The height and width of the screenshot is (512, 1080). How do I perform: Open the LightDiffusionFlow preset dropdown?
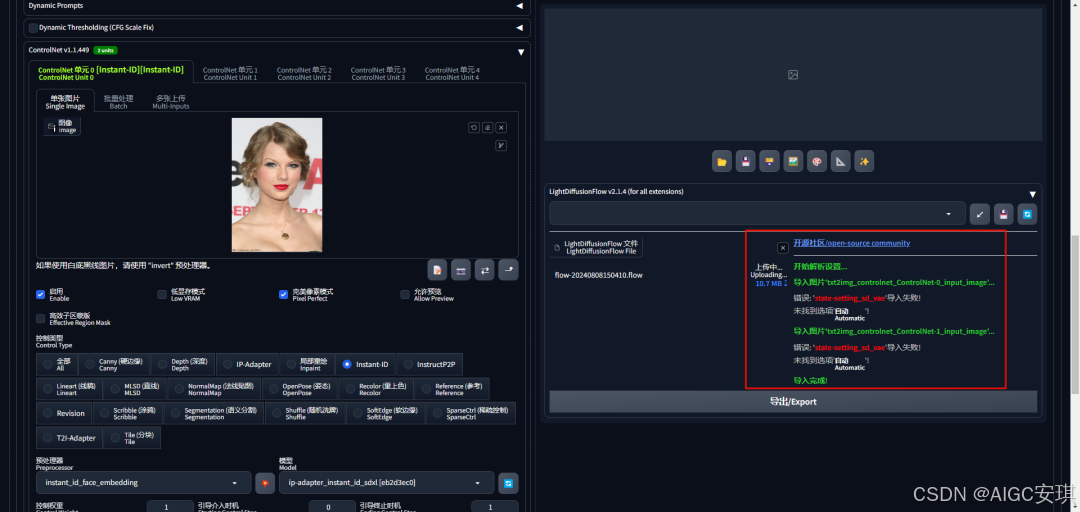pos(757,214)
